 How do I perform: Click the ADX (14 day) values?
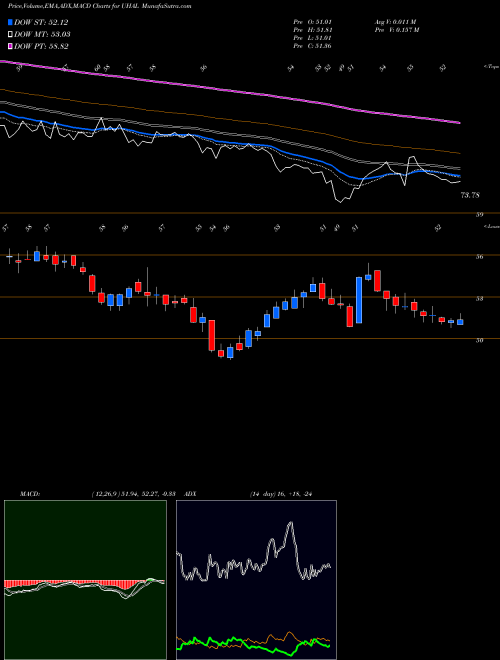[281, 494]
